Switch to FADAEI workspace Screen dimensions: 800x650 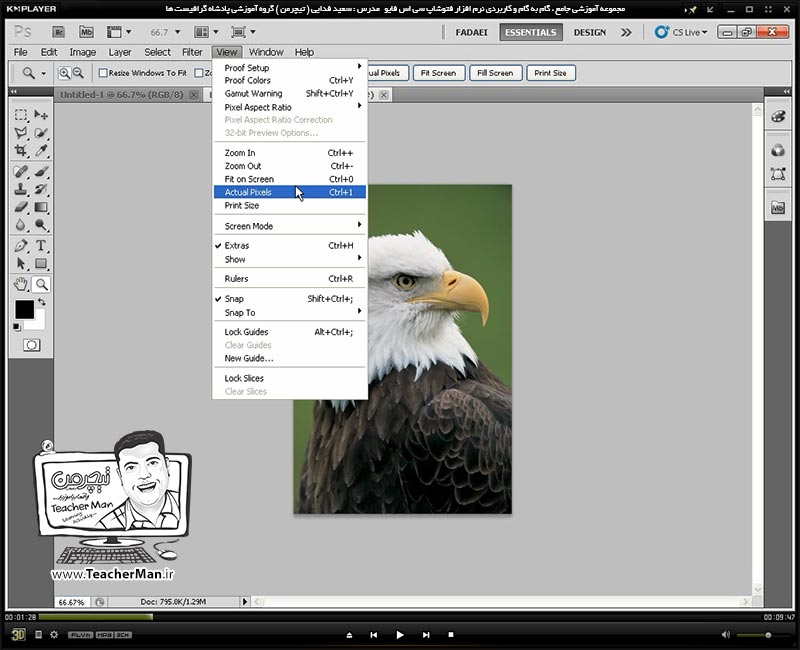point(471,32)
